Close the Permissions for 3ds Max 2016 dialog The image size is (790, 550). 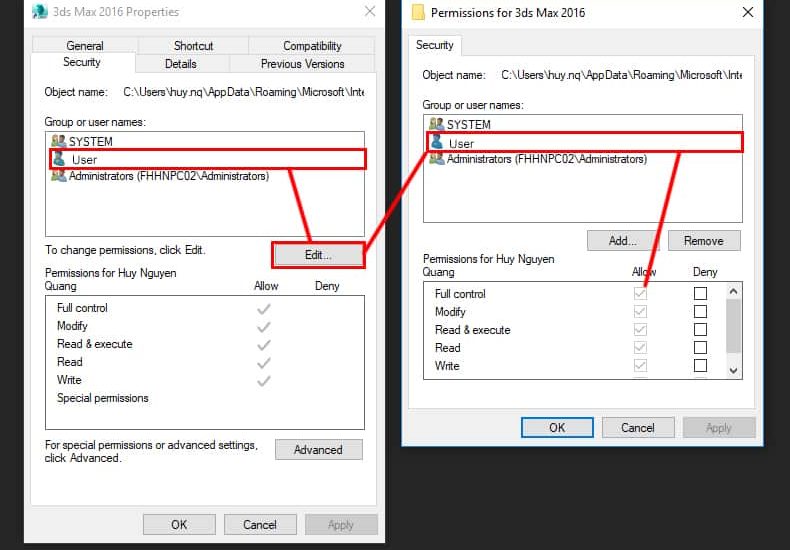click(x=747, y=13)
